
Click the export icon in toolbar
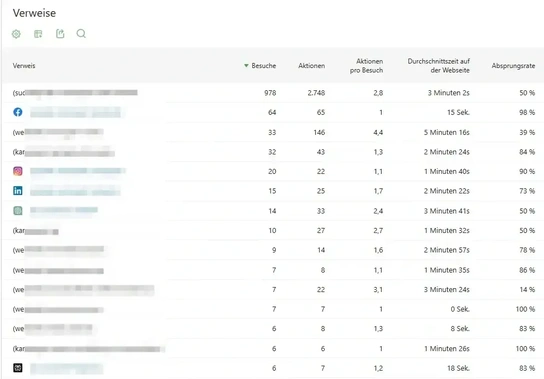click(x=60, y=34)
